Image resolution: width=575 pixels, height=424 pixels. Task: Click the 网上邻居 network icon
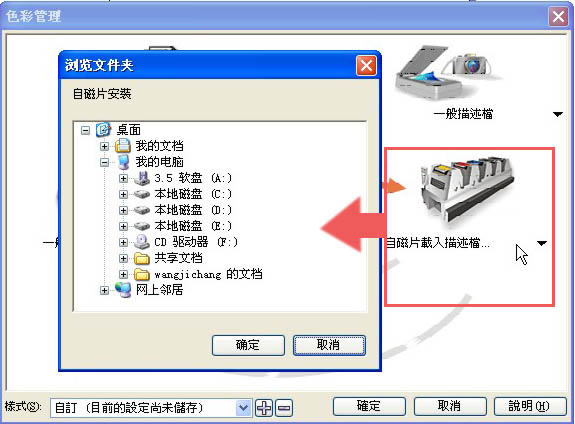123,290
